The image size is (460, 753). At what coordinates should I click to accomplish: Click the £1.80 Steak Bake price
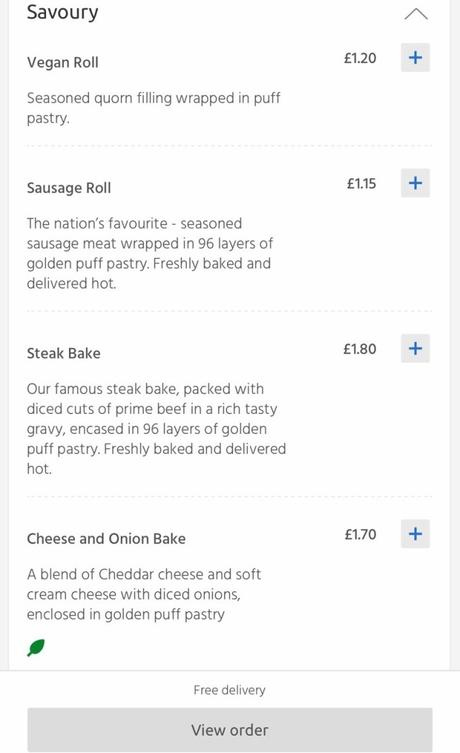click(360, 349)
